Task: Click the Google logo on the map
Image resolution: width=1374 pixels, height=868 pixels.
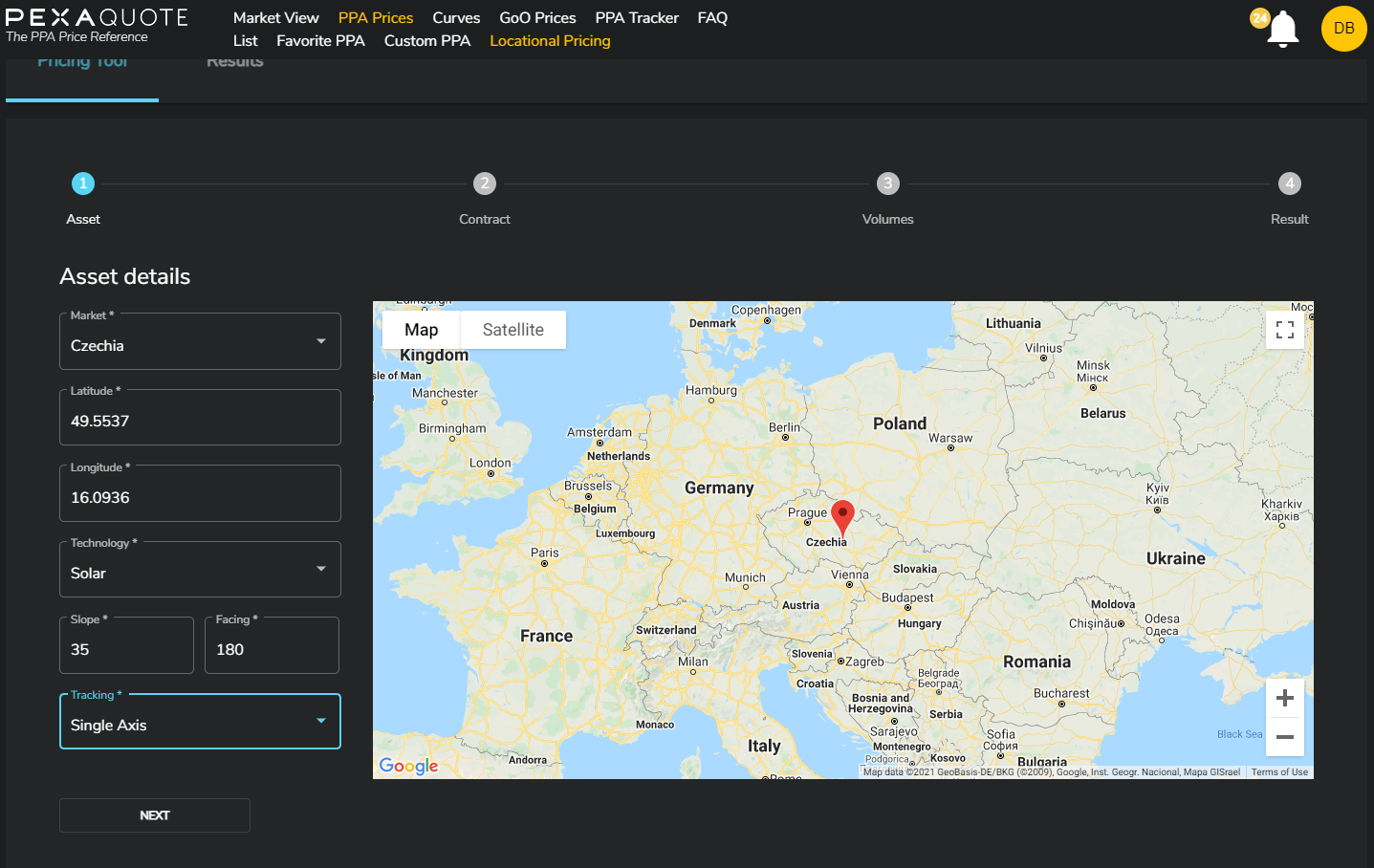Action: 408,766
